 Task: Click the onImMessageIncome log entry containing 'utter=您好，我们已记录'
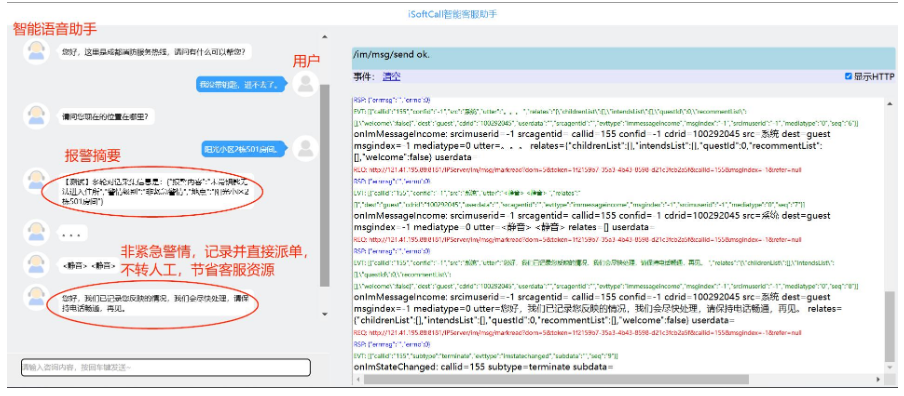click(x=598, y=308)
